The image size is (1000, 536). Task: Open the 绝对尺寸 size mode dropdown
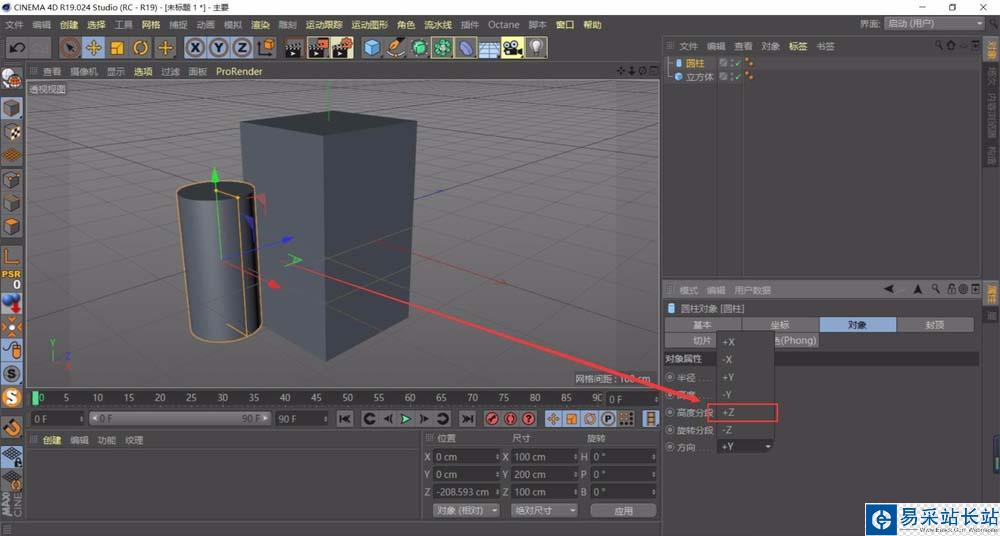click(x=543, y=510)
